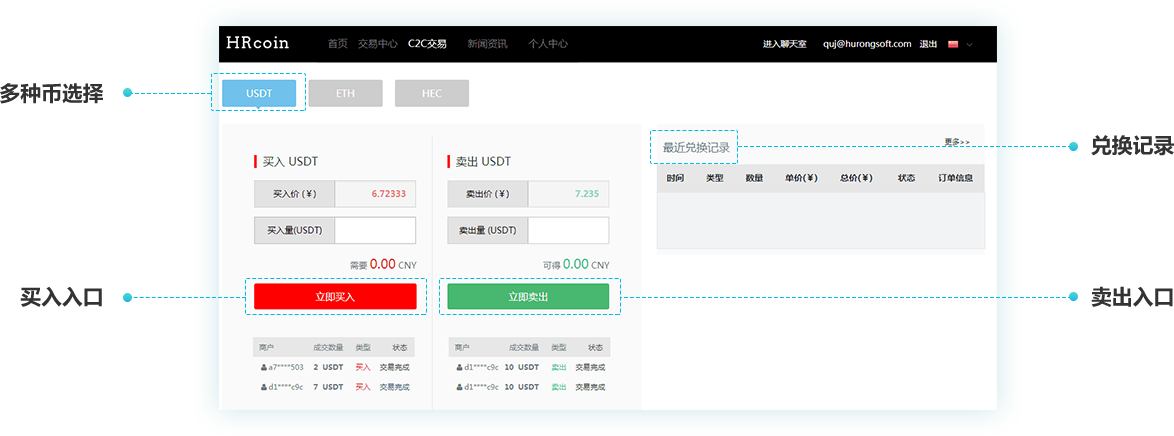Click the 更多>> records link
1174x436 pixels.
click(956, 142)
